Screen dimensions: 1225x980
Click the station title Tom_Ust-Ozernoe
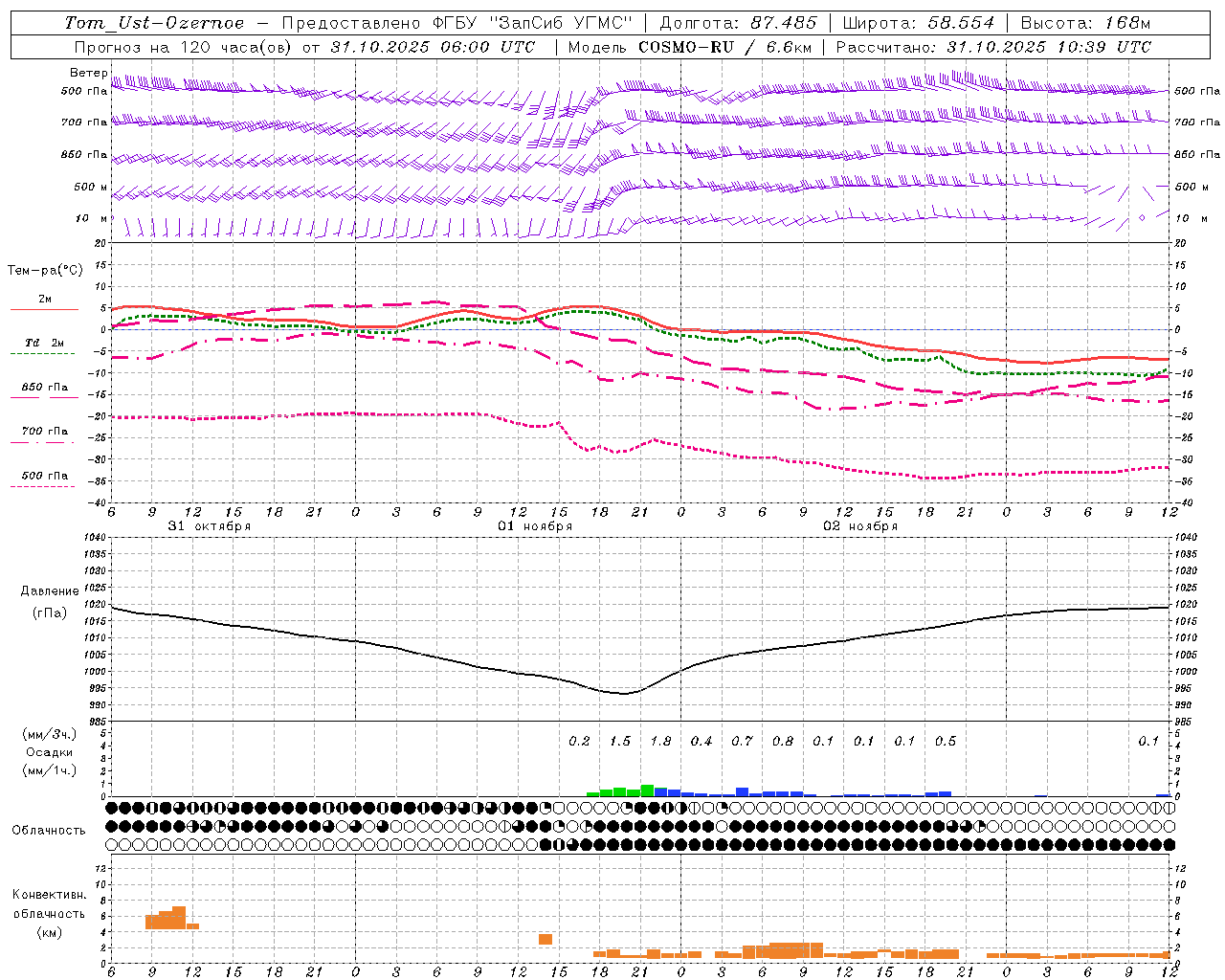coord(154,23)
